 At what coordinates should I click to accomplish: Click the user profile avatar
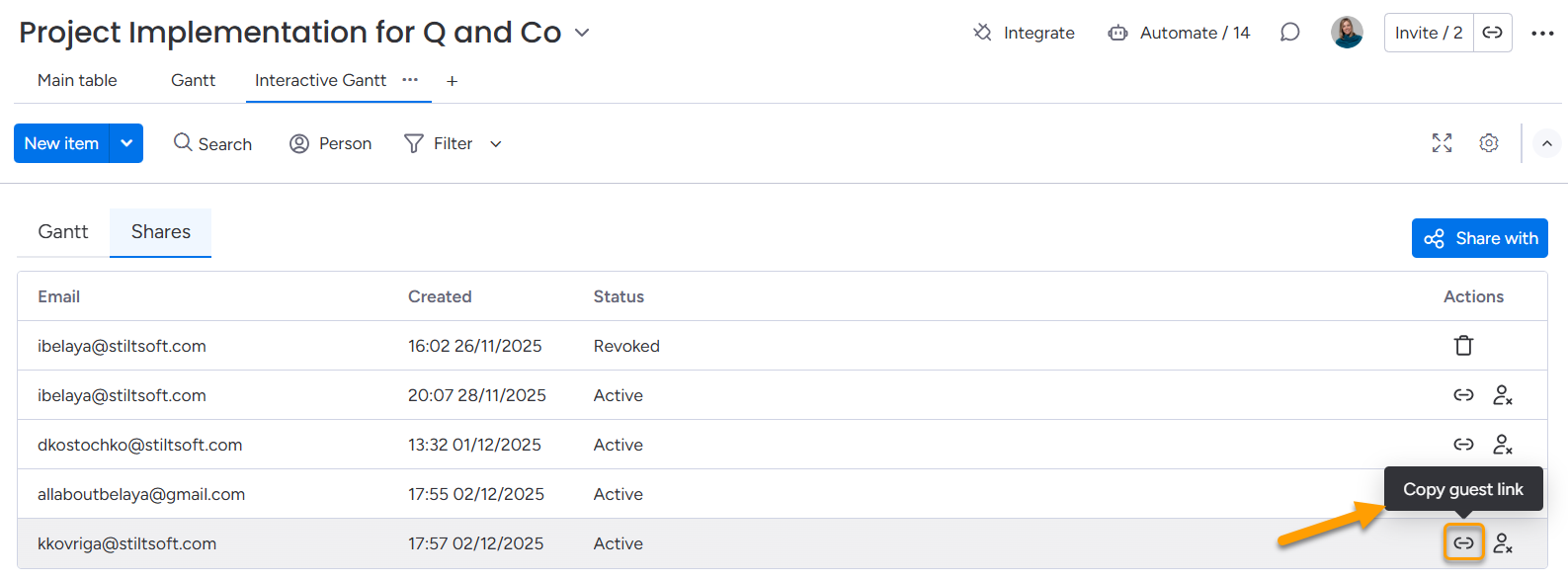(x=1347, y=33)
